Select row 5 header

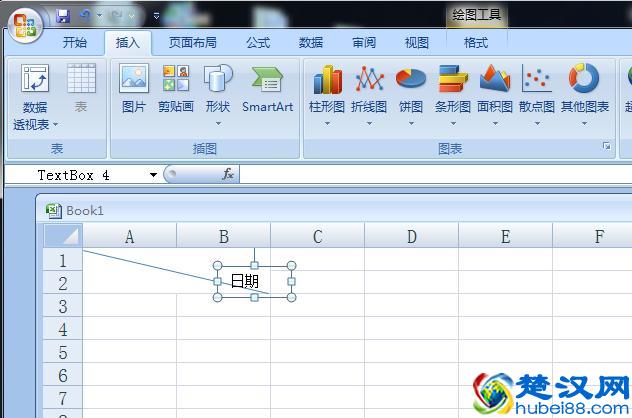tap(63, 352)
